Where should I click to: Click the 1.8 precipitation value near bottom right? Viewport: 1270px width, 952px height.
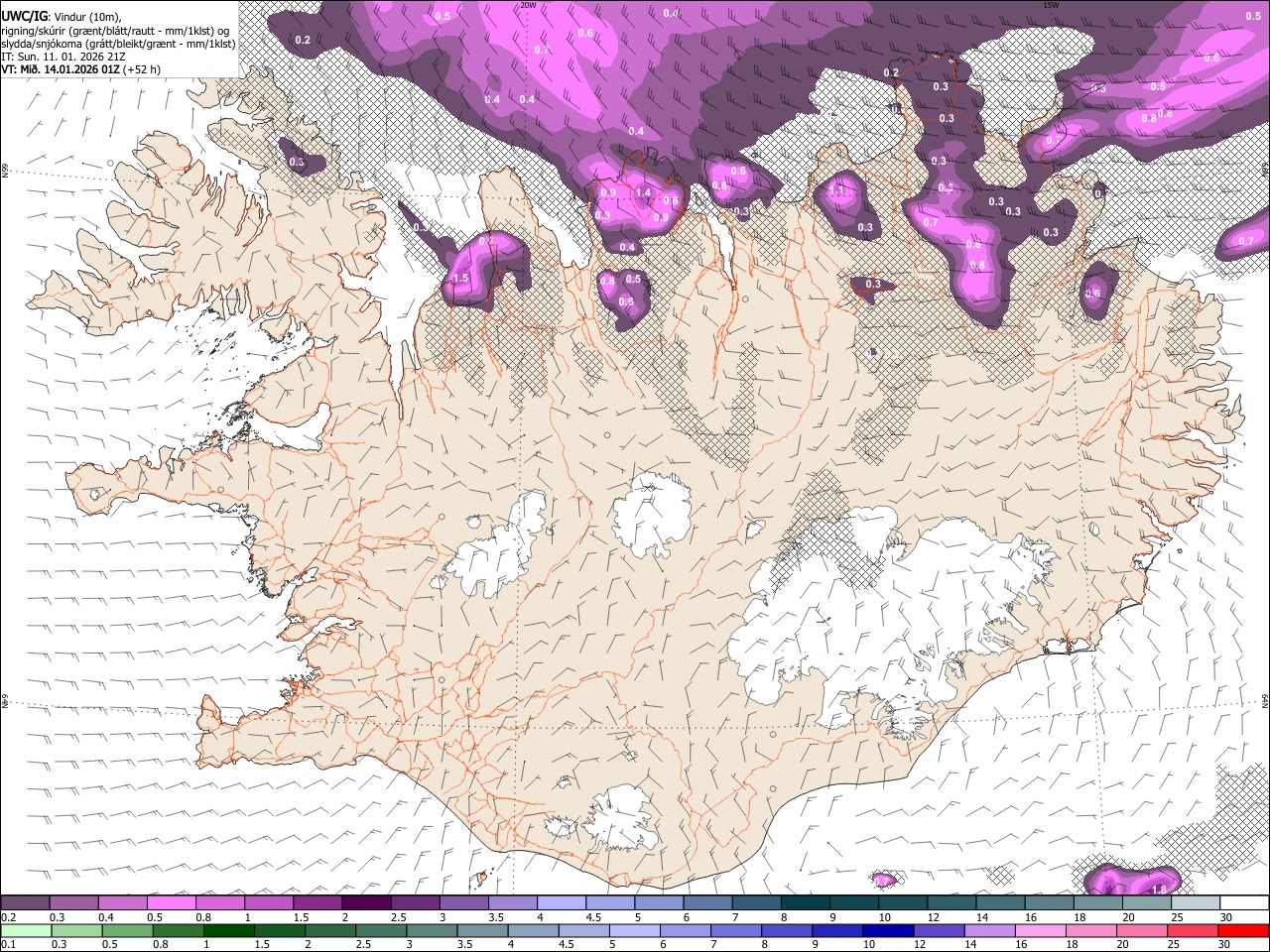point(1159,890)
